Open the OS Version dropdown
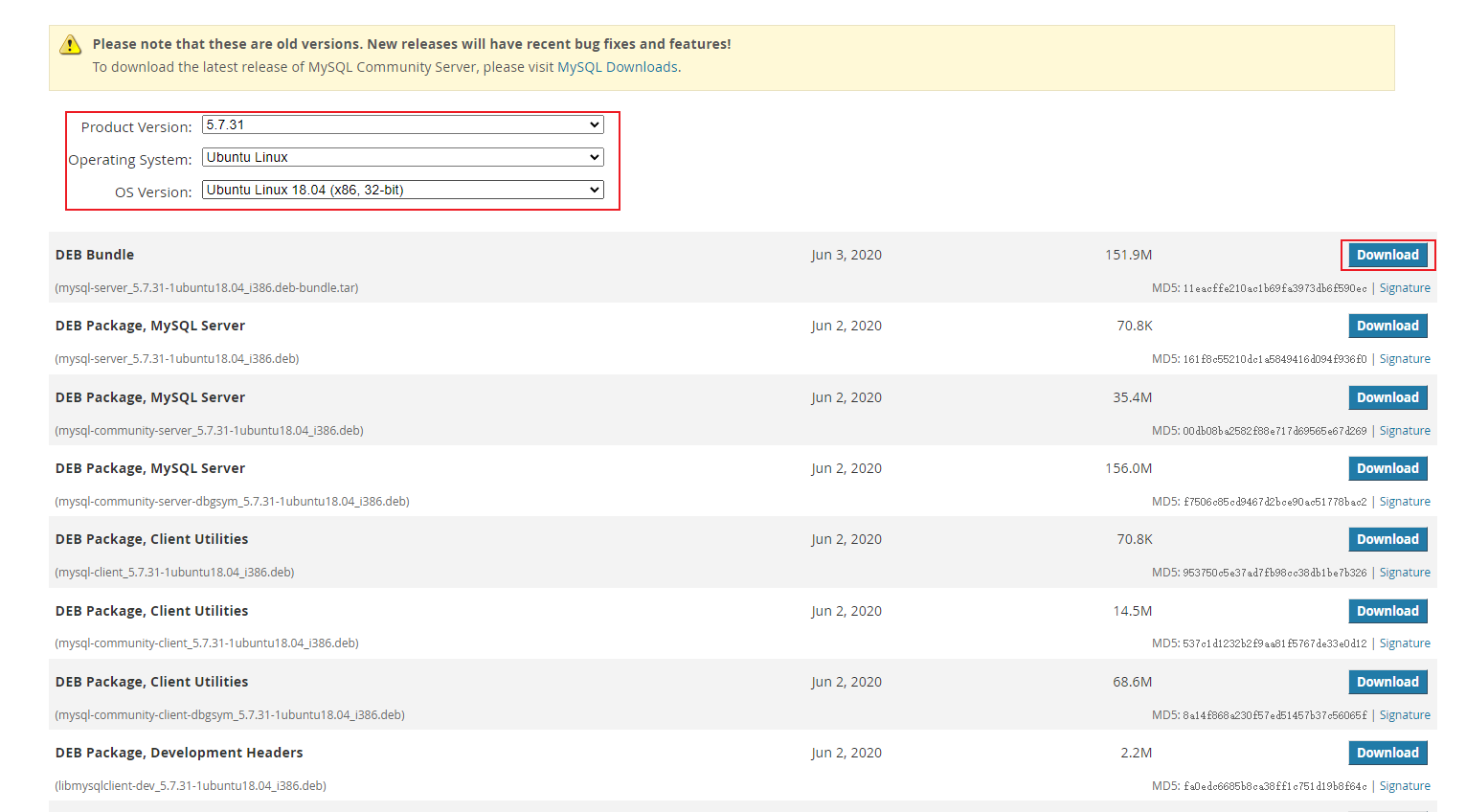This screenshot has height=812, width=1466. [402, 191]
